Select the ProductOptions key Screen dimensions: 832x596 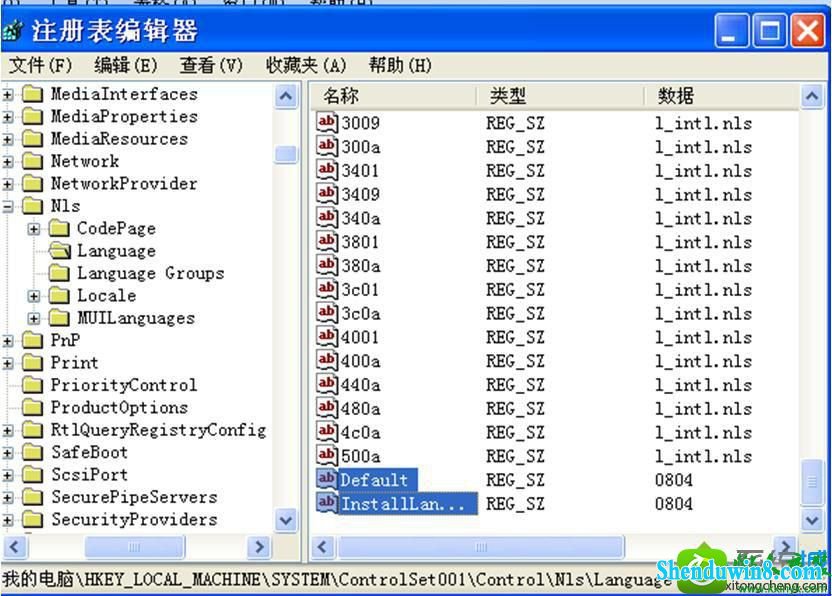[119, 408]
